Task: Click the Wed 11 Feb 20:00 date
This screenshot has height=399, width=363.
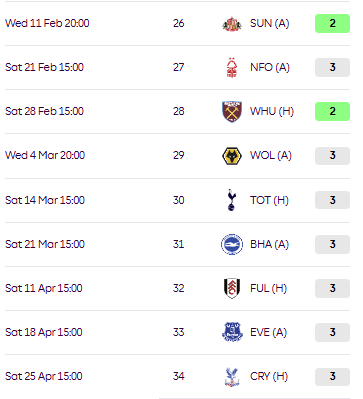Action: [x=47, y=23]
